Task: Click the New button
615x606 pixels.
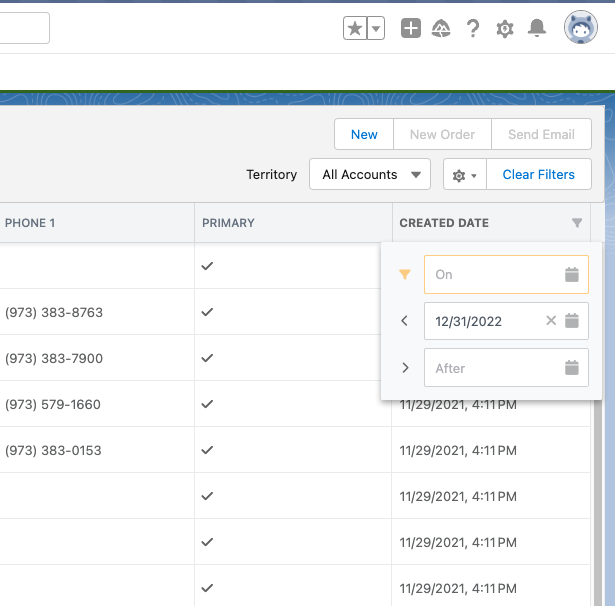Action: (364, 134)
